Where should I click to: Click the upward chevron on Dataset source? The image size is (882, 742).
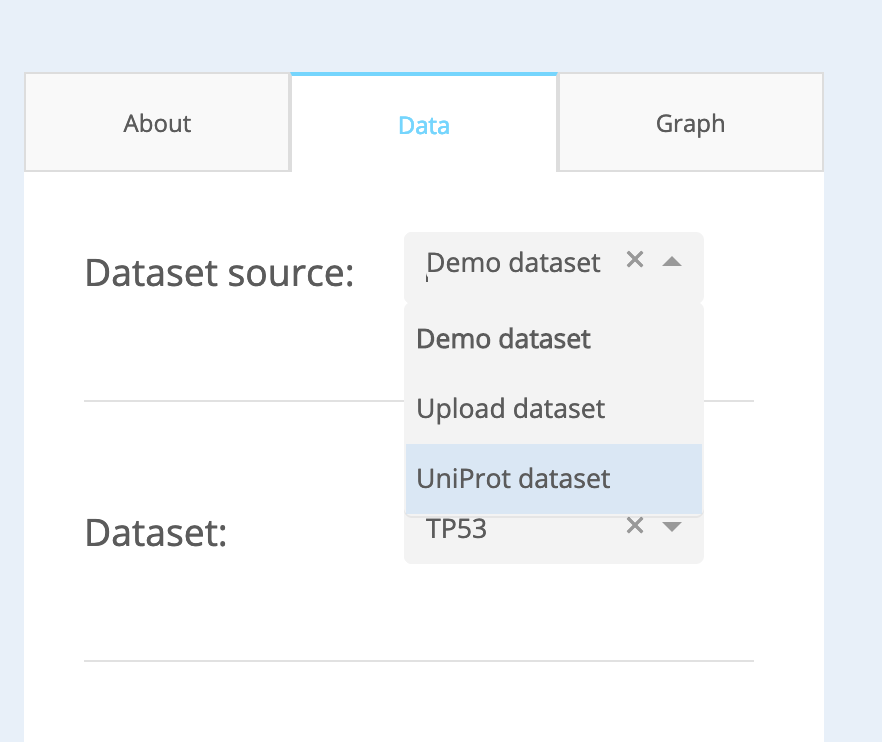coord(672,261)
